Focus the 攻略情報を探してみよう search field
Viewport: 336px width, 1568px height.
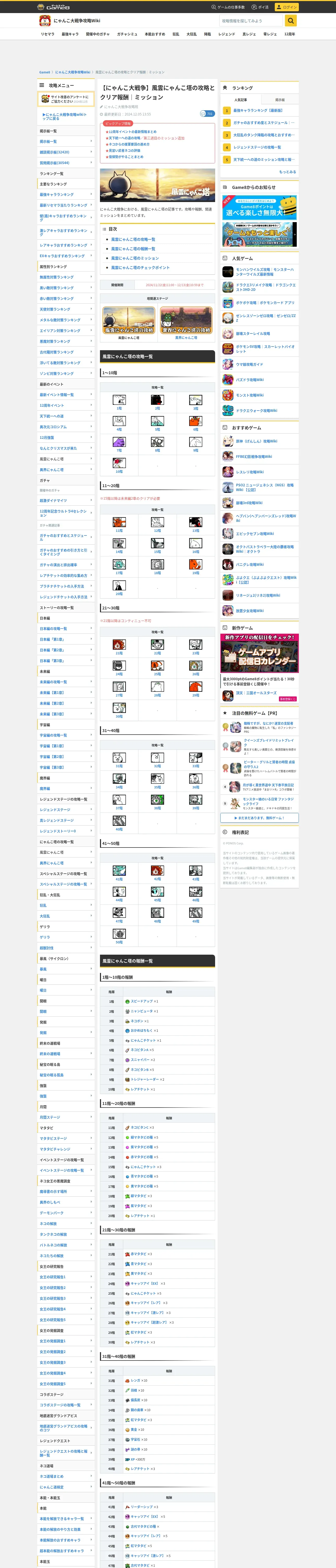point(251,21)
